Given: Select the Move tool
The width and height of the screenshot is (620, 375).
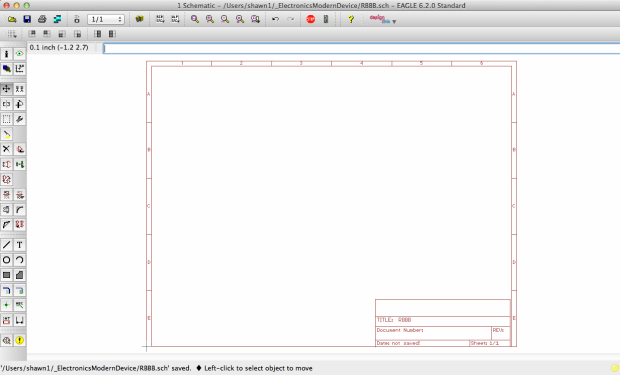Looking at the screenshot, I should tap(6, 89).
